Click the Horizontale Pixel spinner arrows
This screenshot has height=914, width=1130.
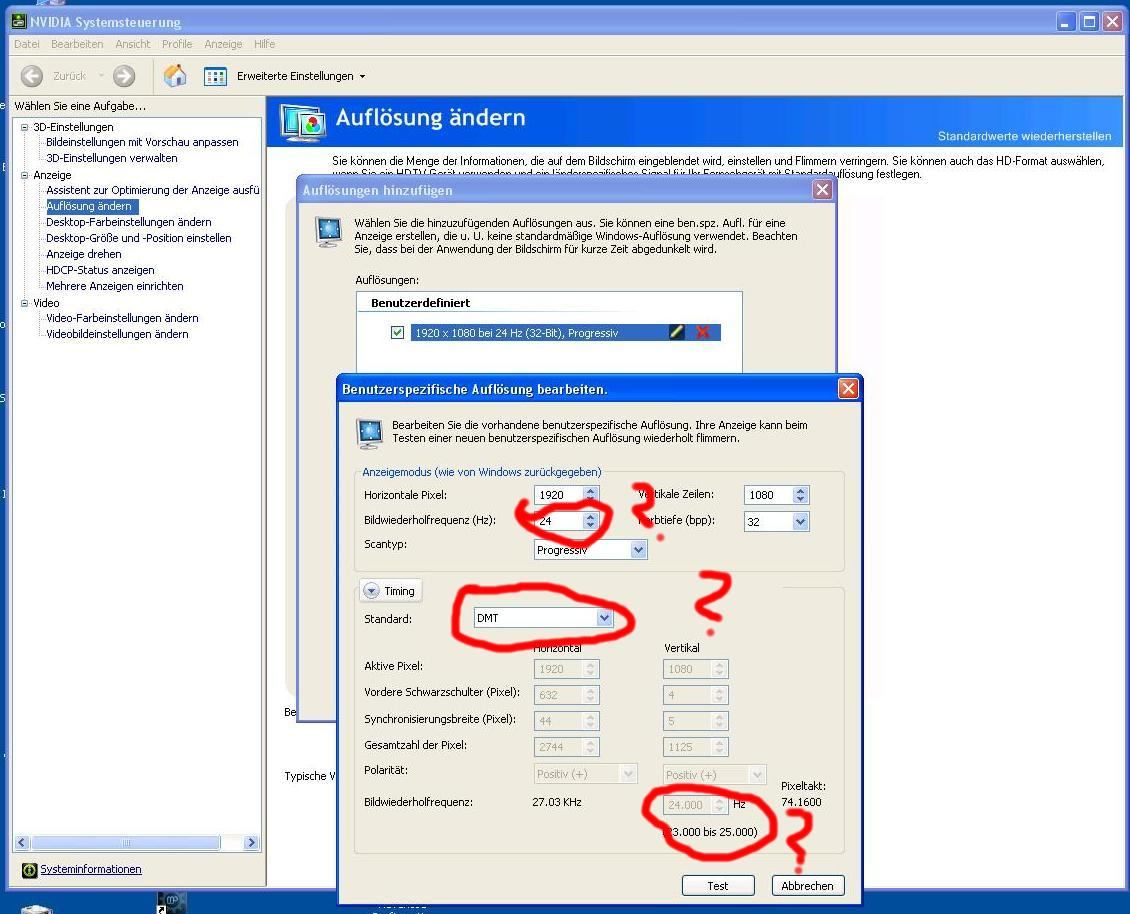(591, 494)
